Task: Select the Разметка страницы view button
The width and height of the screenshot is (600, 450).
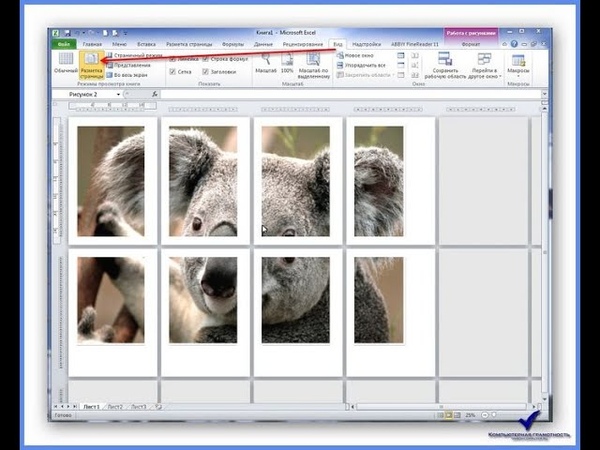Action: (91, 65)
